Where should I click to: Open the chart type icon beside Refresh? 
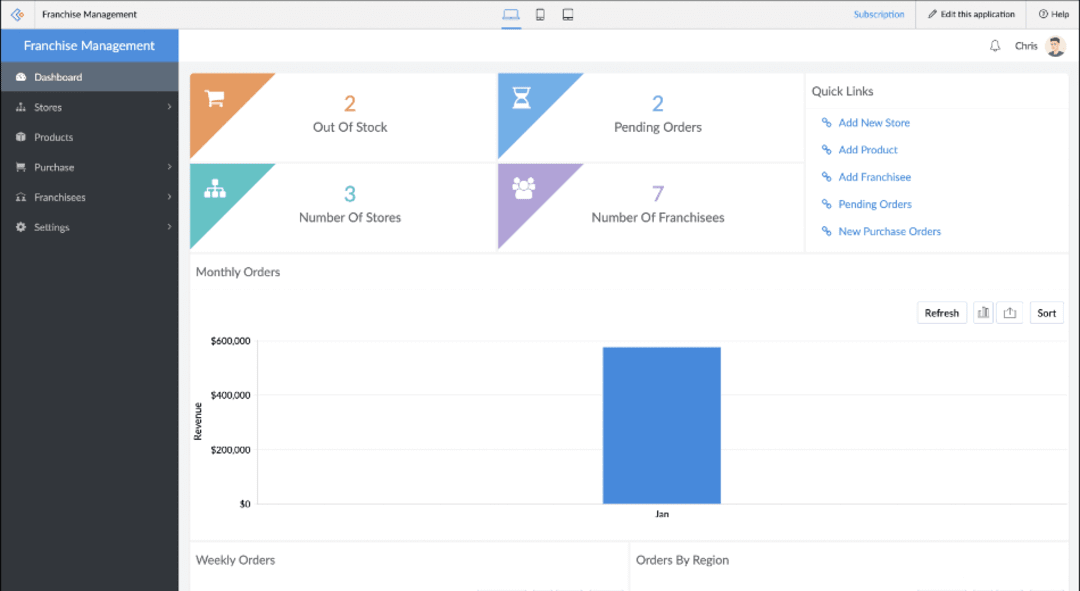982,312
